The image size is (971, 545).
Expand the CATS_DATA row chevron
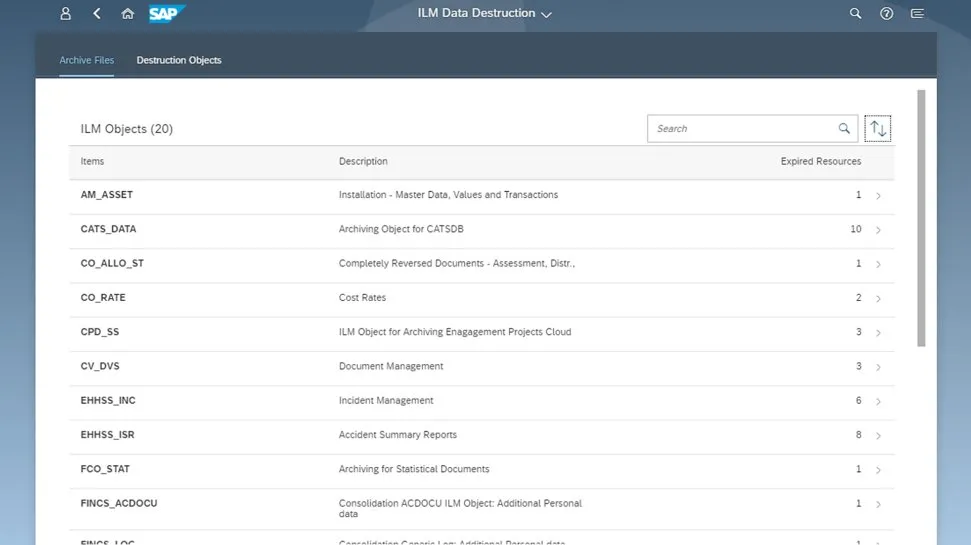click(878, 230)
